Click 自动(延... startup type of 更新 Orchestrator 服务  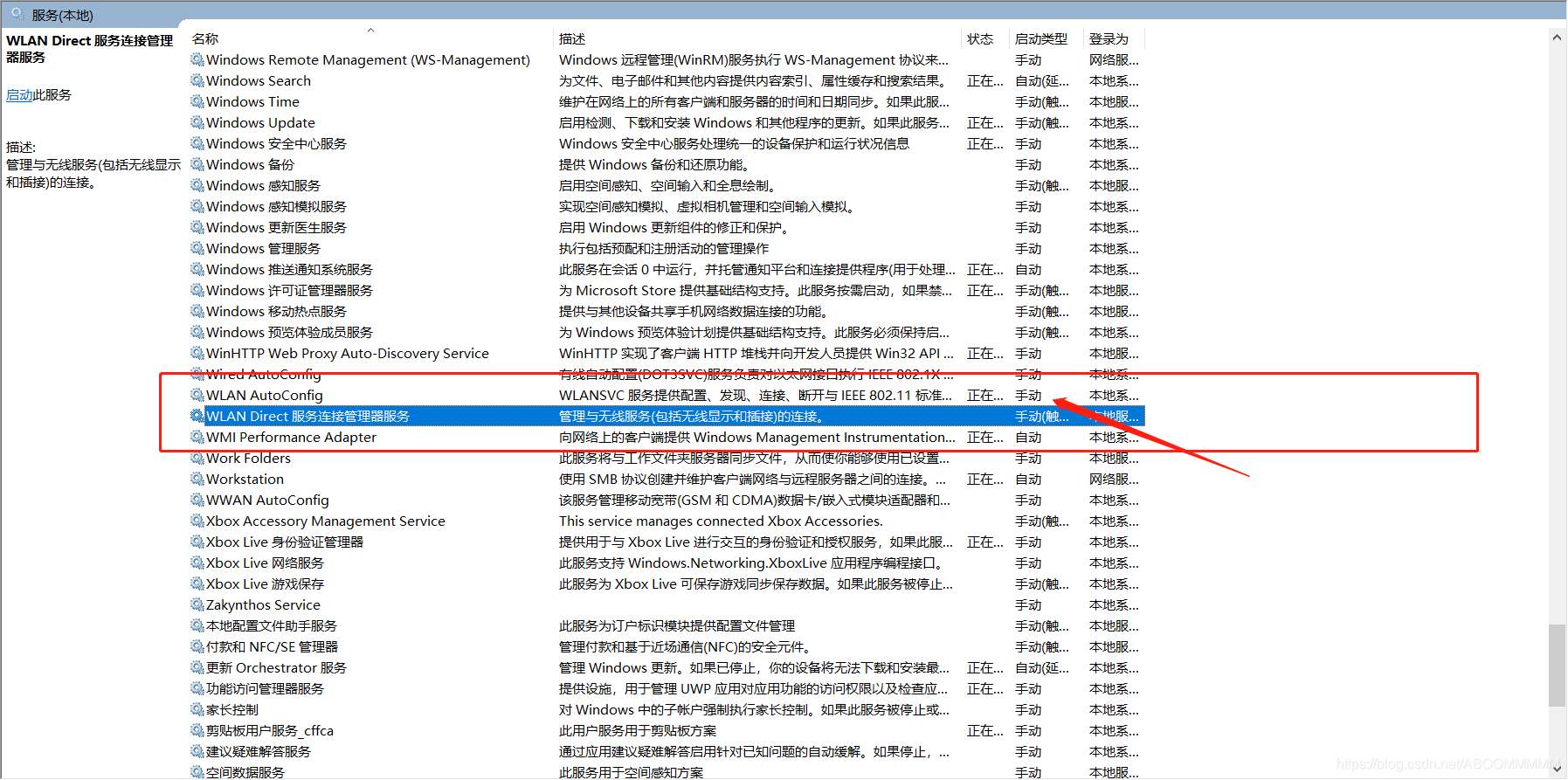1041,667
